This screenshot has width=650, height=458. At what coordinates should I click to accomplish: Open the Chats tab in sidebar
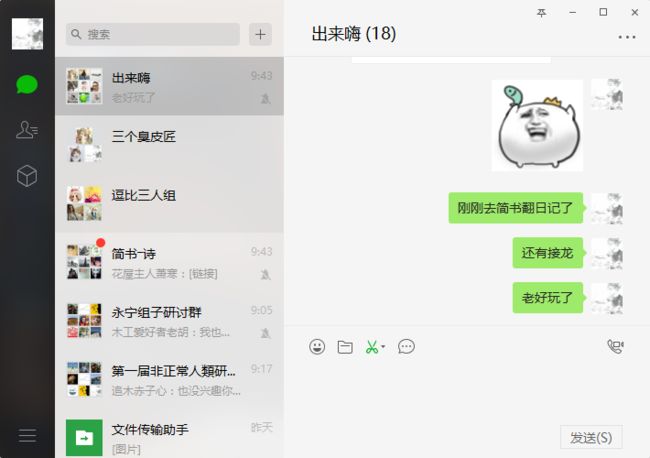(x=27, y=85)
